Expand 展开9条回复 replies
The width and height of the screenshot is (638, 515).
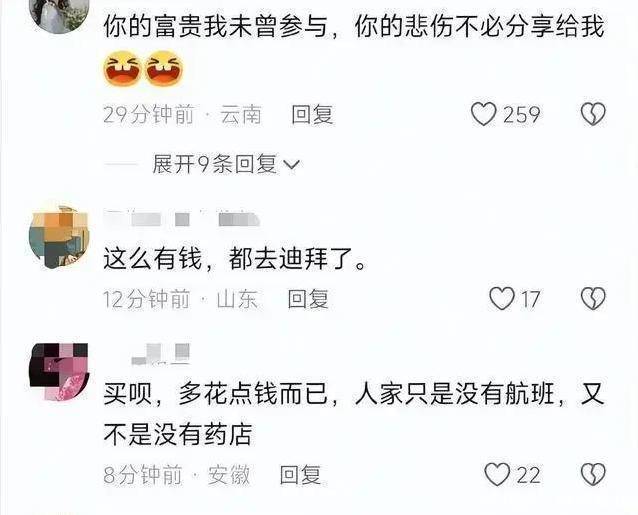pyautogui.click(x=226, y=164)
